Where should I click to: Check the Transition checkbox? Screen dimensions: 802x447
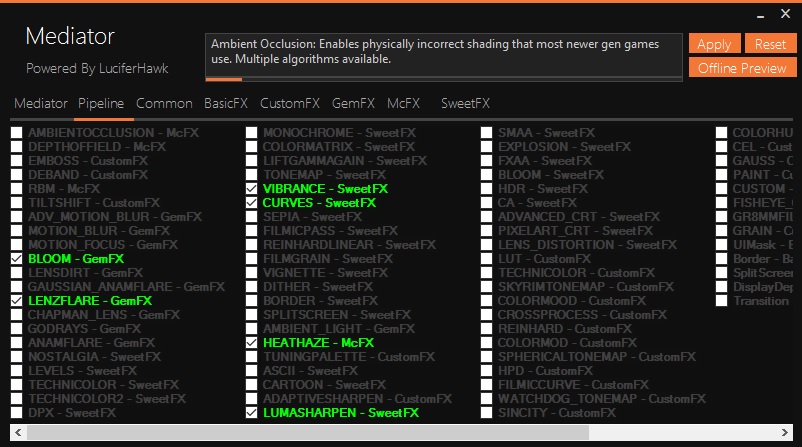[721, 301]
